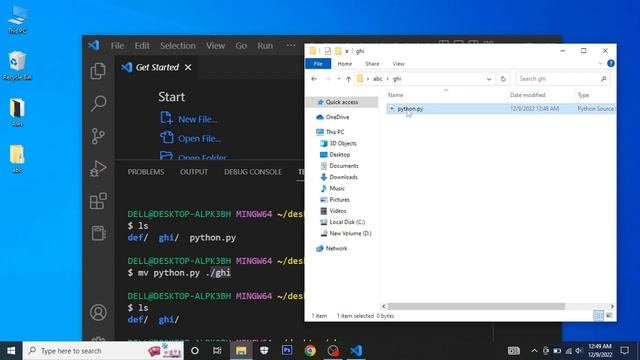Click the VS Code logo in title bar

pyautogui.click(x=94, y=45)
